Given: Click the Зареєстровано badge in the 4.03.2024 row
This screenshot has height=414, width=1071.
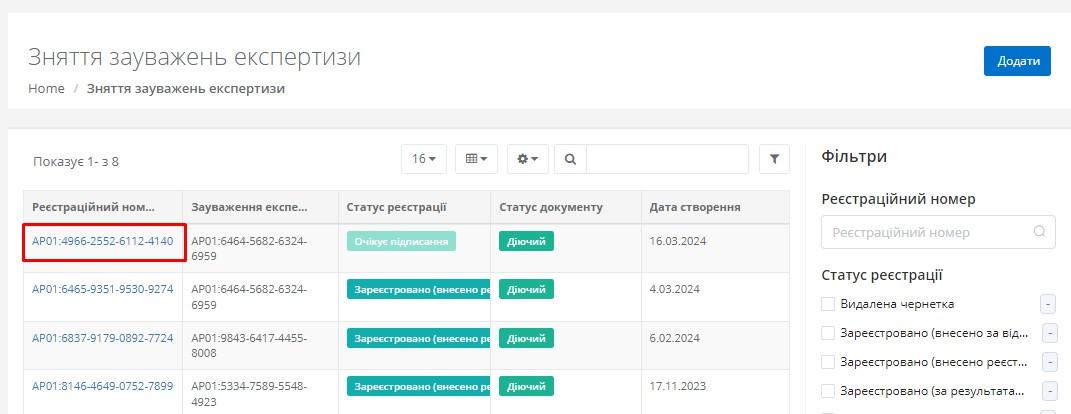Looking at the screenshot, I should (x=418, y=289).
